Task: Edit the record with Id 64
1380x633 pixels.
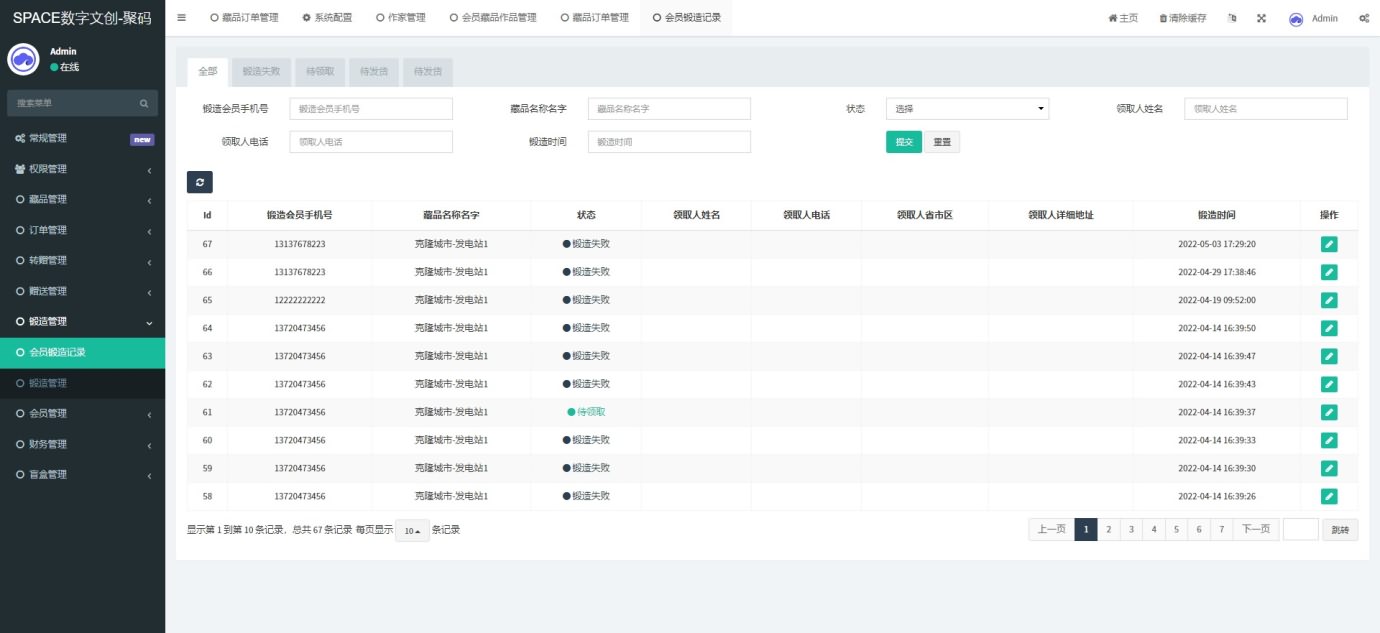Action: 1329,328
